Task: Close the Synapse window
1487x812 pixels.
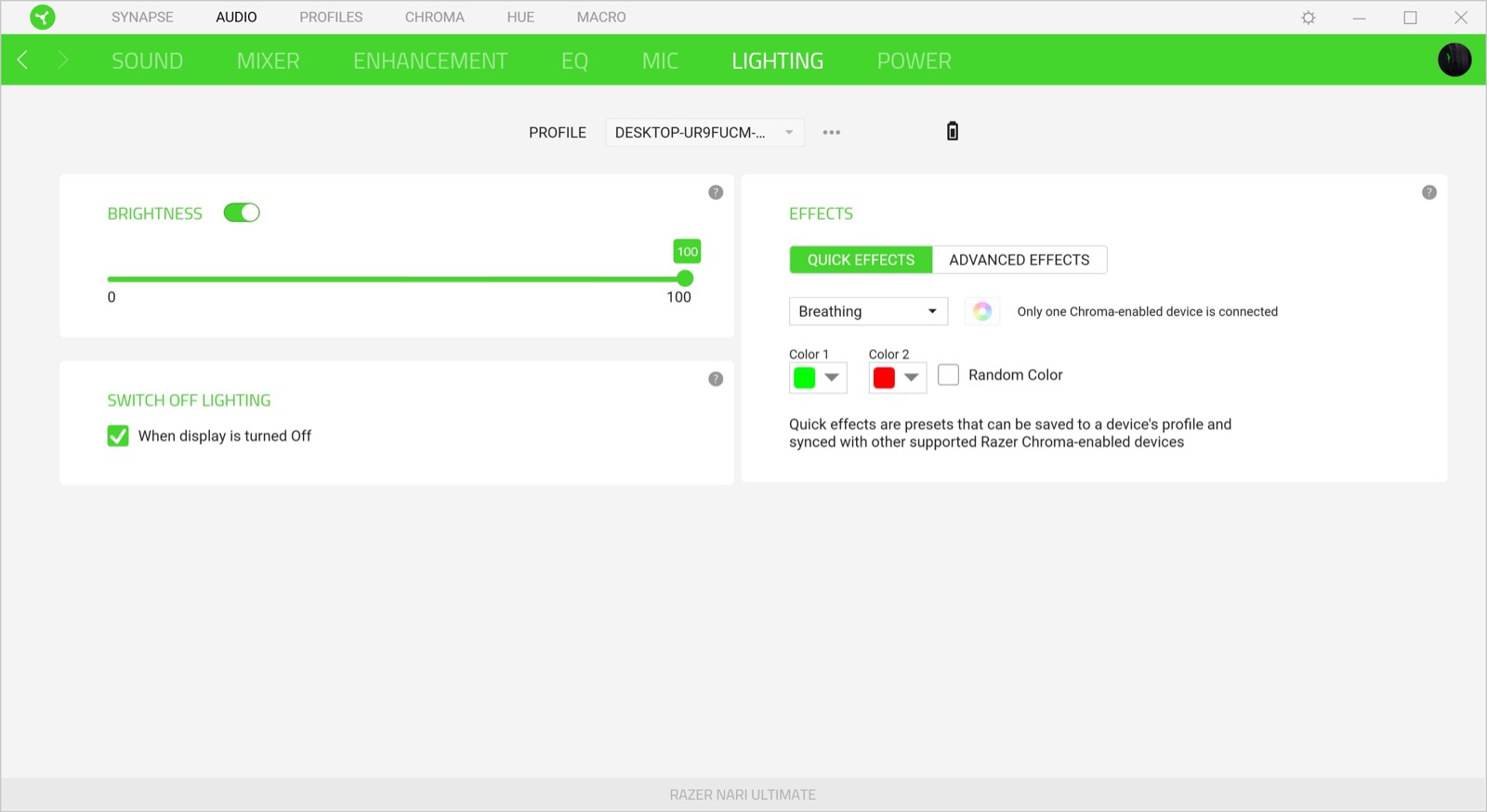Action: tap(1461, 18)
